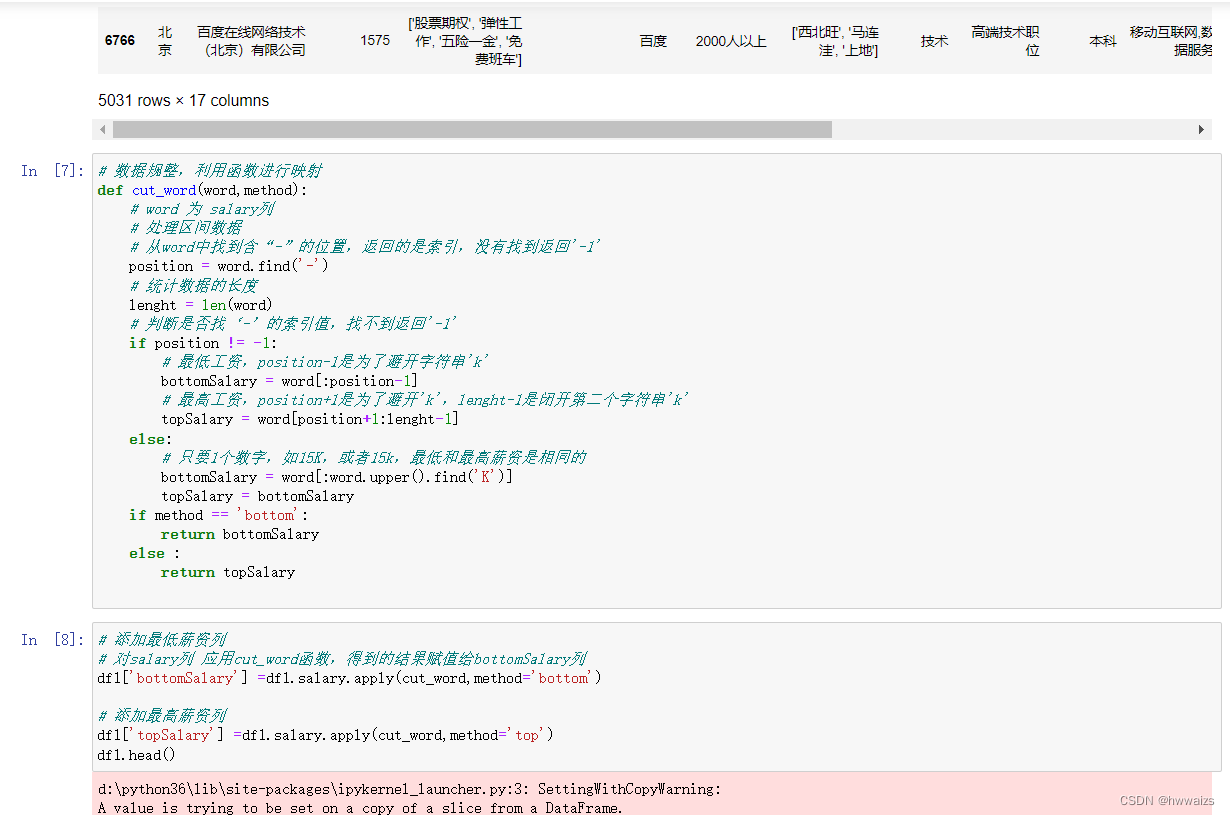The width and height of the screenshot is (1230, 815).
Task: Select the In [7] prompt label
Action: click(x=53, y=171)
